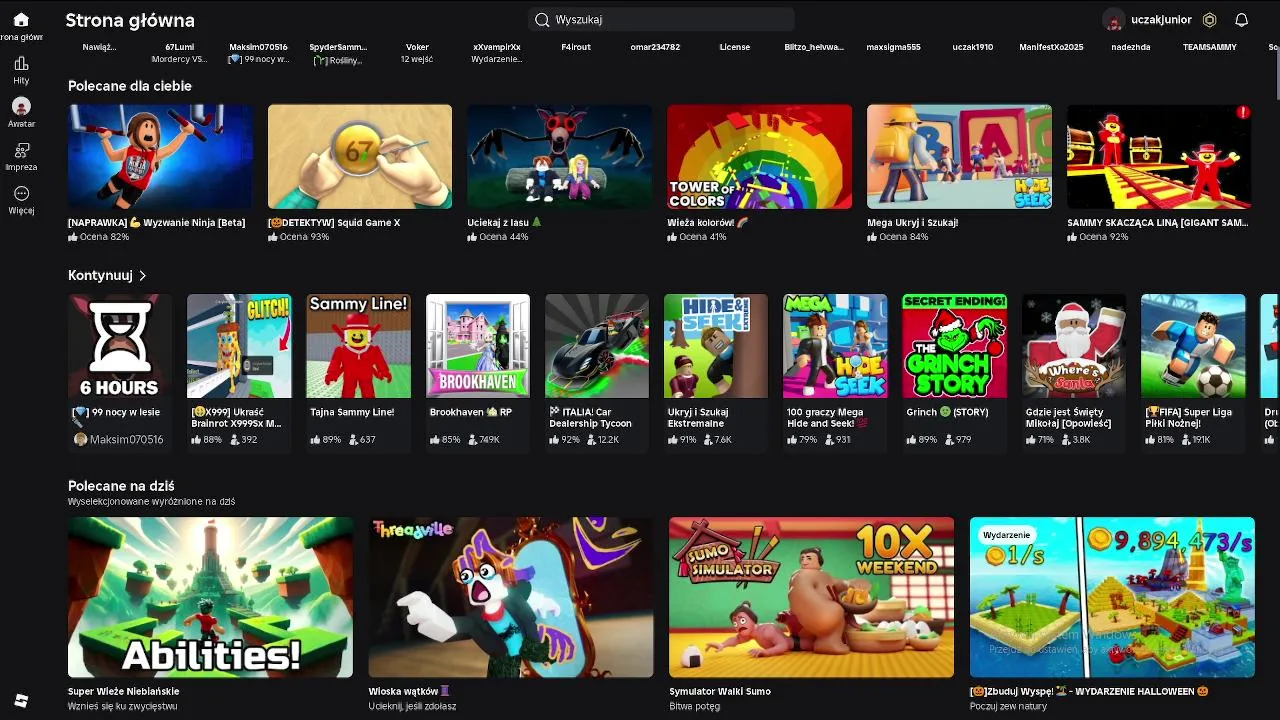The height and width of the screenshot is (720, 1280).
Task: Open the Awatar sidebar icon
Action: pyautogui.click(x=21, y=106)
